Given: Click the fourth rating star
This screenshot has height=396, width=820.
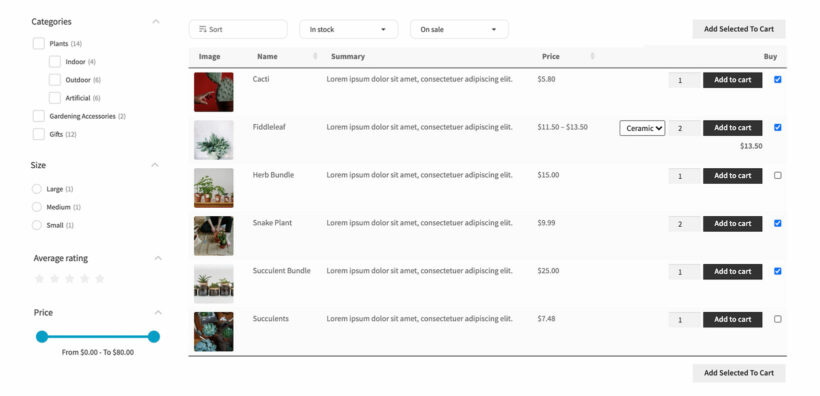Looking at the screenshot, I should [x=85, y=279].
